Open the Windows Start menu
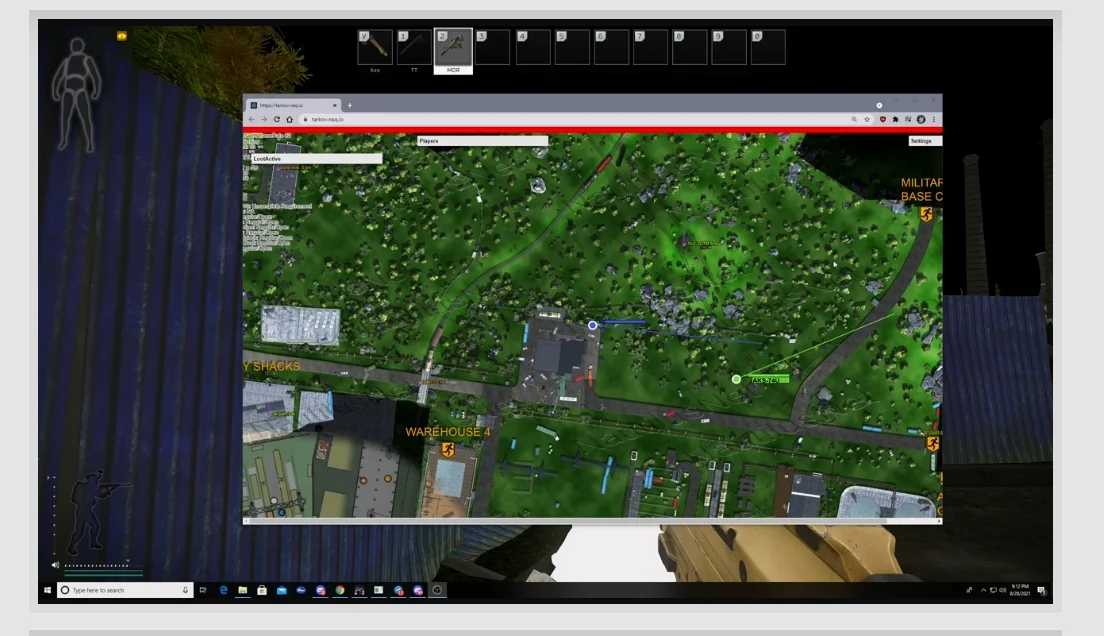The width and height of the screenshot is (1104, 636). tap(47, 590)
